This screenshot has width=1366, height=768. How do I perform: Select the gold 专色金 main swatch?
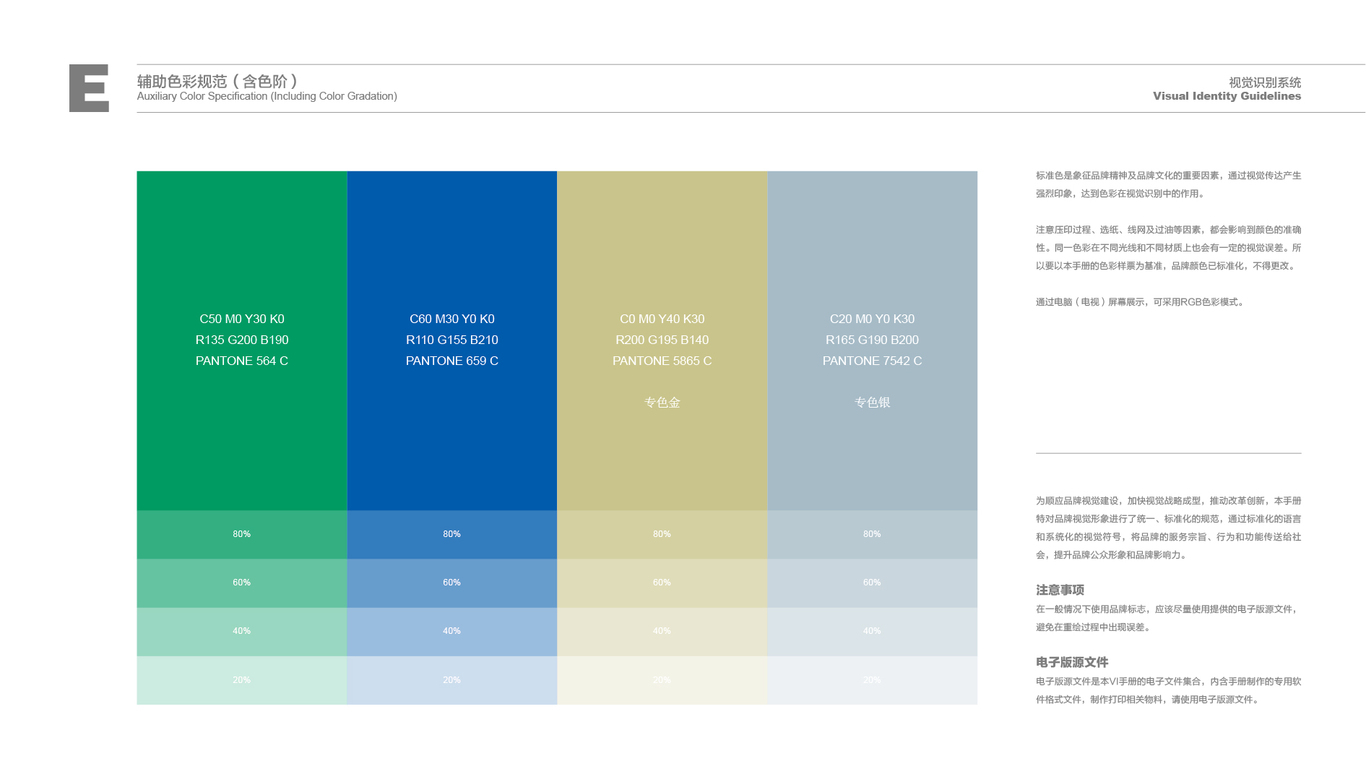pos(662,340)
